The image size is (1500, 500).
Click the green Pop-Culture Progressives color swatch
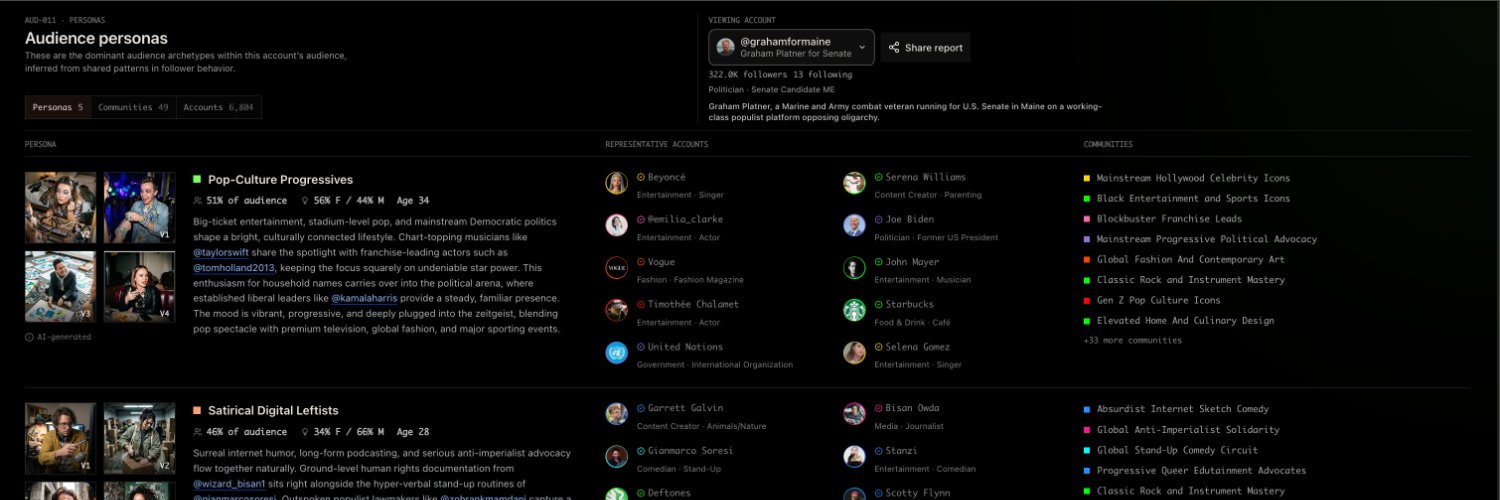[x=197, y=179]
